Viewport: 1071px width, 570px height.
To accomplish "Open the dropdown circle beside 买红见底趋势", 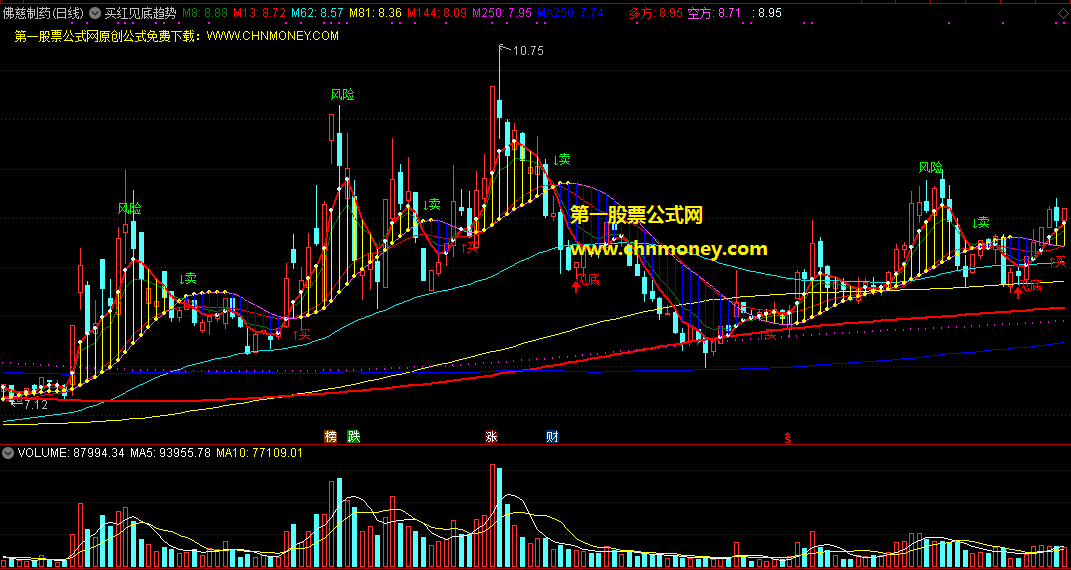I will pos(95,13).
